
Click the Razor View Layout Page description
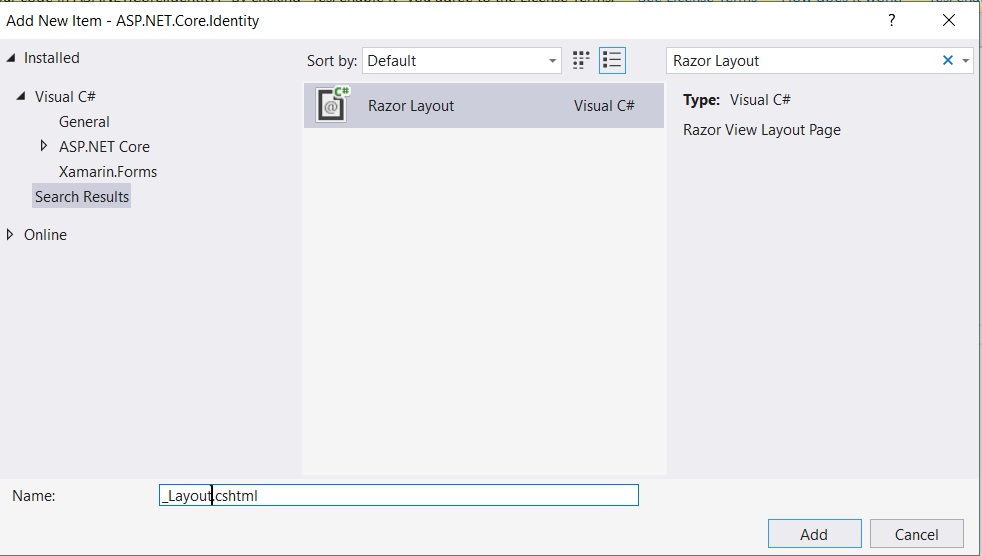coord(762,130)
